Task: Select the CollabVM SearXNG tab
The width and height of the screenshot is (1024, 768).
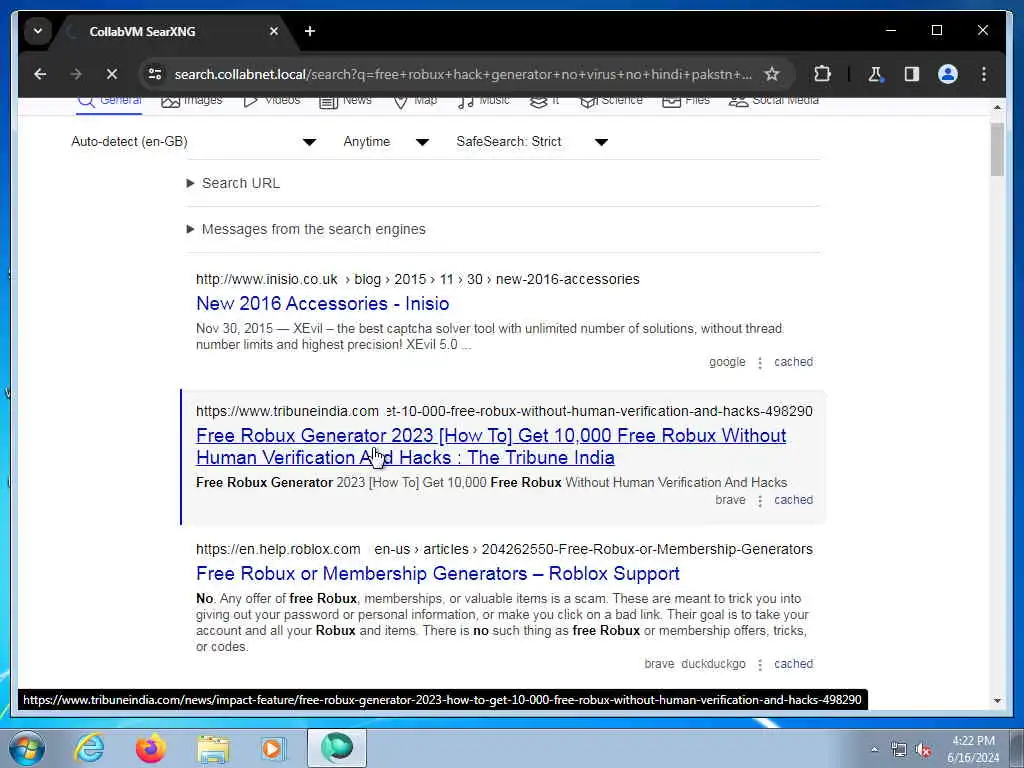Action: tap(142, 31)
